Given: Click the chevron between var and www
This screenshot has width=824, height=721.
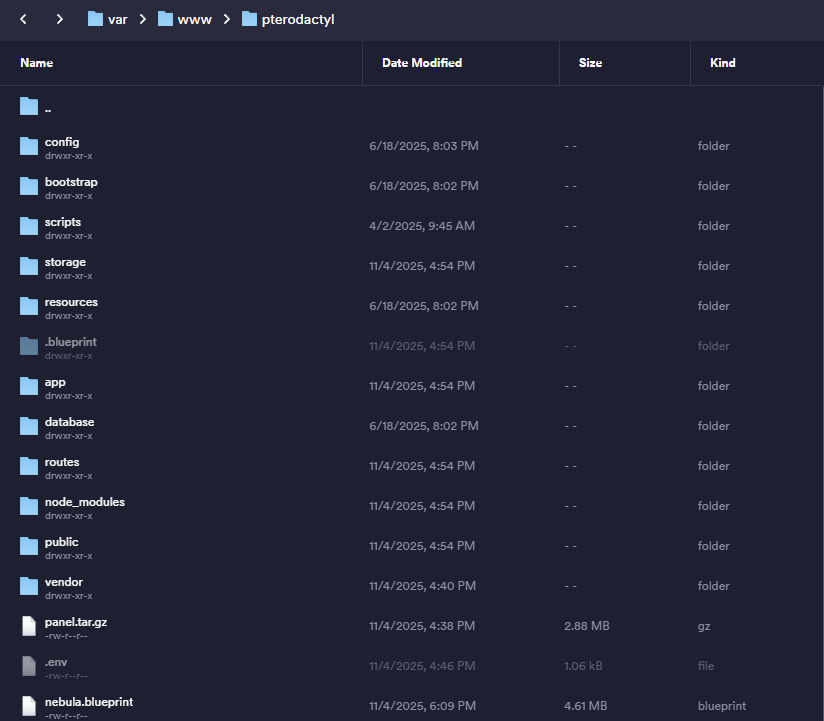Looking at the screenshot, I should [x=142, y=19].
